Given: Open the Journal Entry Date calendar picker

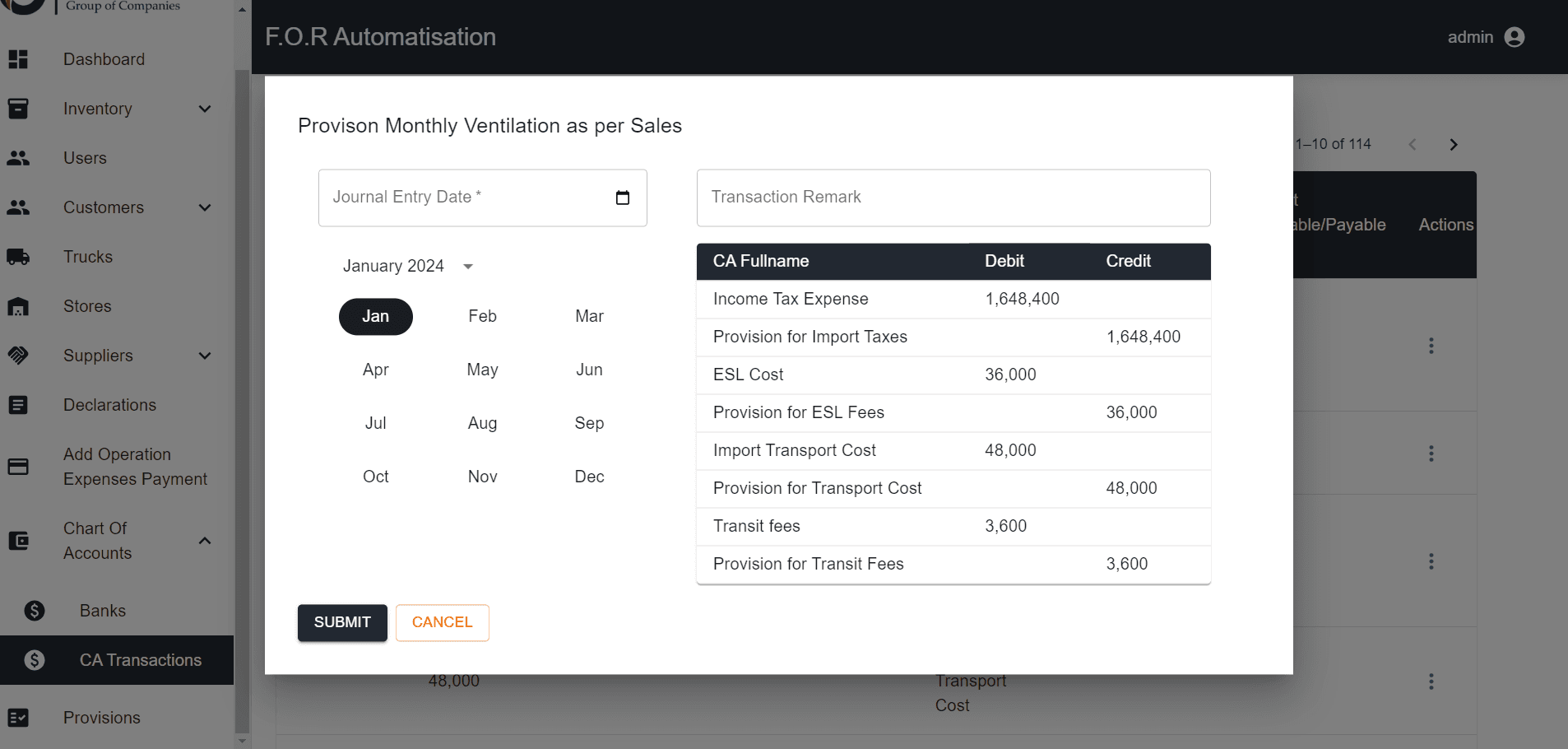Looking at the screenshot, I should 623,198.
